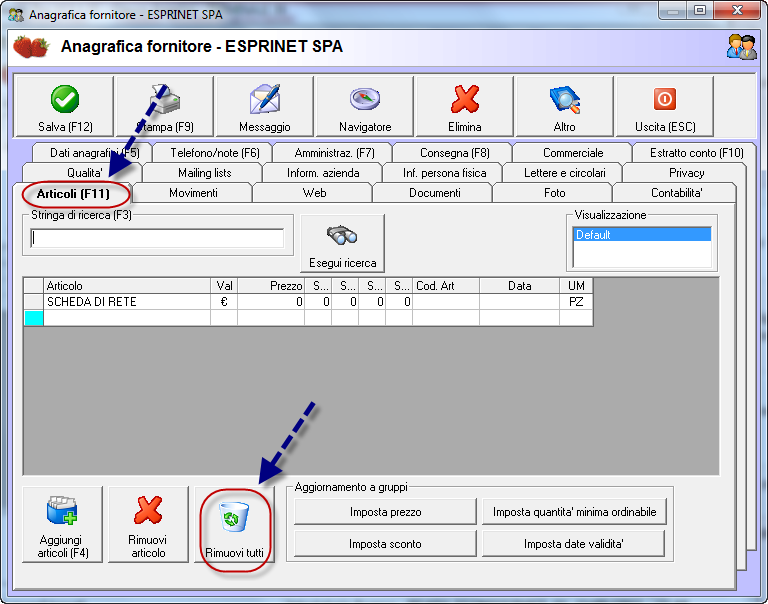Close the Anagrafica fornitore window
Viewport: 768px width, 604px height.
[x=737, y=10]
